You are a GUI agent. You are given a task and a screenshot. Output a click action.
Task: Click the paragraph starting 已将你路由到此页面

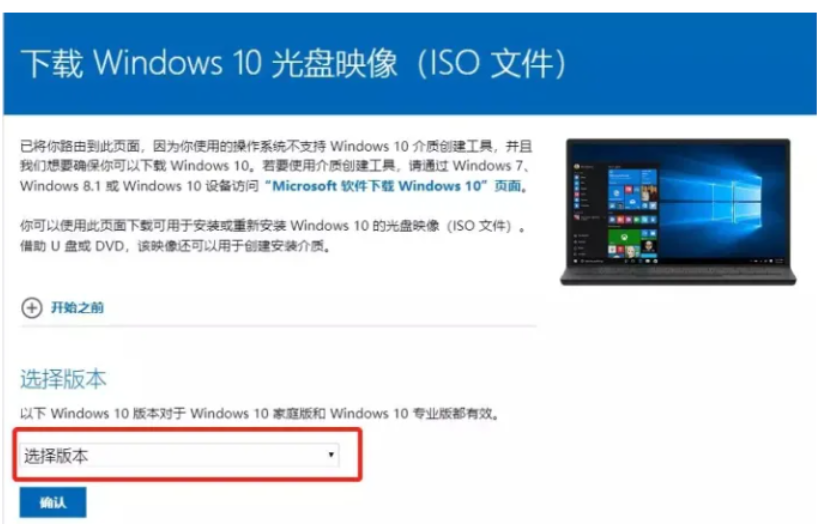click(x=276, y=166)
